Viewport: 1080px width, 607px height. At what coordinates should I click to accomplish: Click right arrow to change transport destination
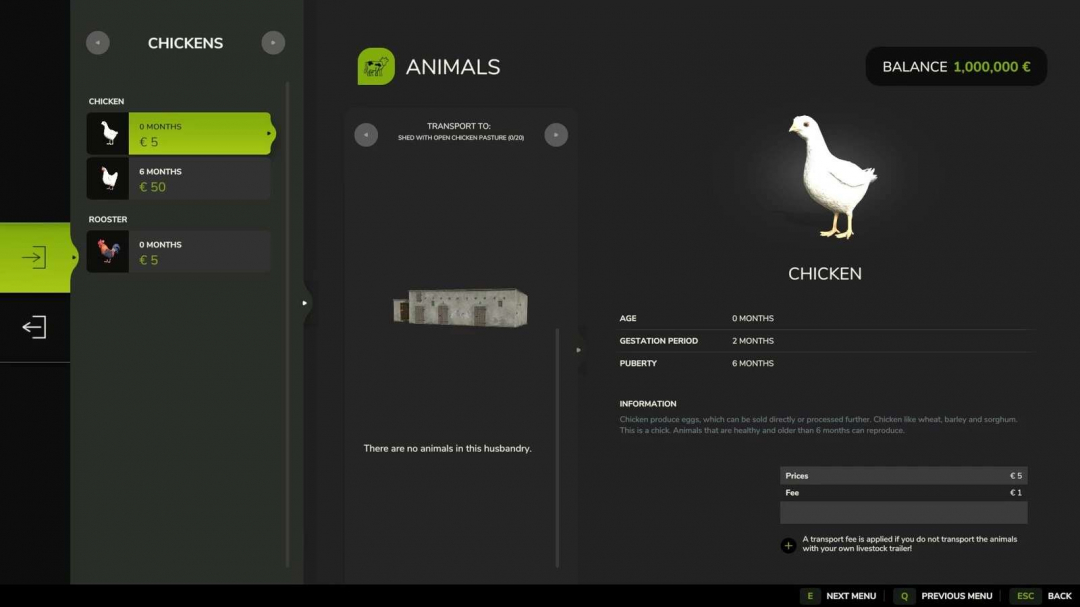[x=556, y=133]
